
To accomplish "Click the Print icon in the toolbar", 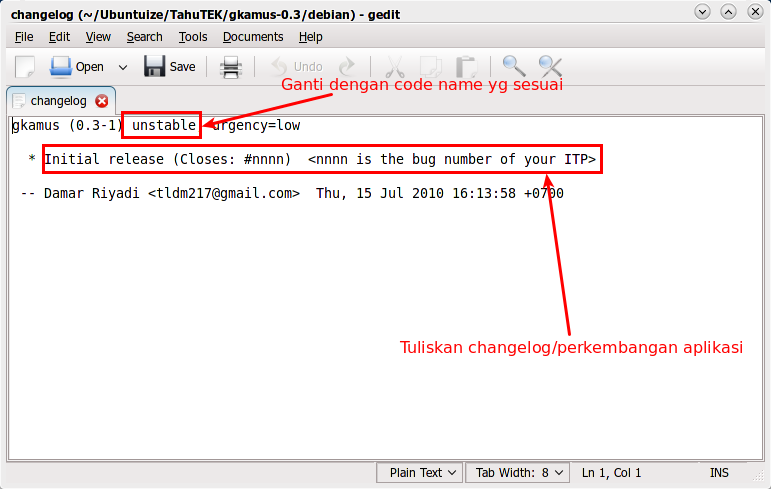I will pos(231,67).
